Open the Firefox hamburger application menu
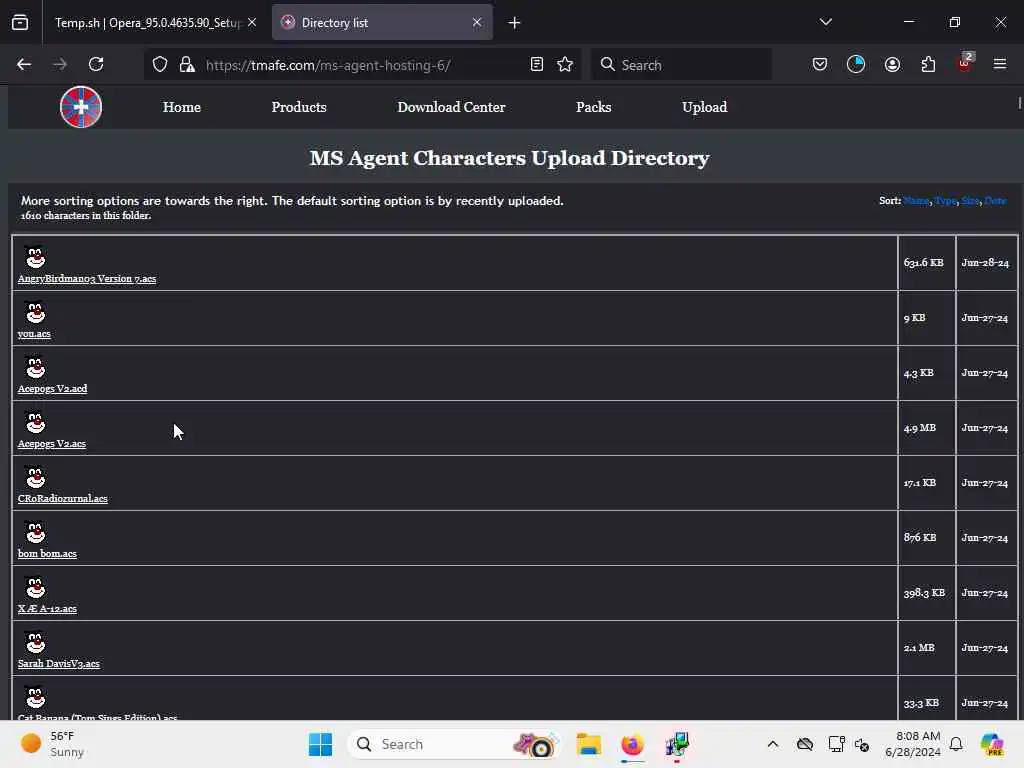Image resolution: width=1024 pixels, height=768 pixels. click(x=1000, y=64)
